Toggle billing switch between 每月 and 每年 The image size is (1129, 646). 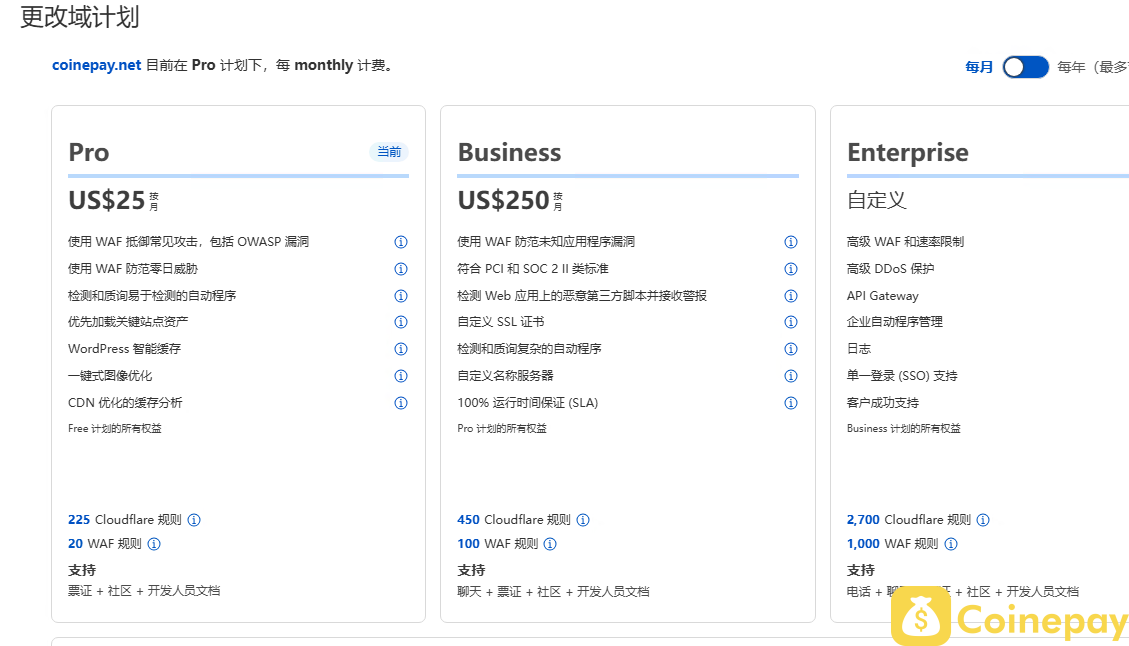[x=1025, y=67]
